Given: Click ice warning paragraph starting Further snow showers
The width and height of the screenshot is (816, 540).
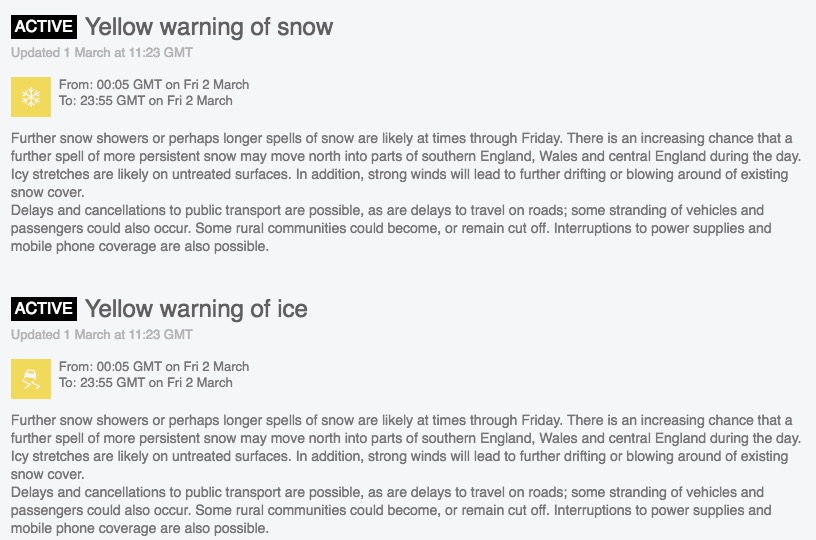Looking at the screenshot, I should [406, 447].
